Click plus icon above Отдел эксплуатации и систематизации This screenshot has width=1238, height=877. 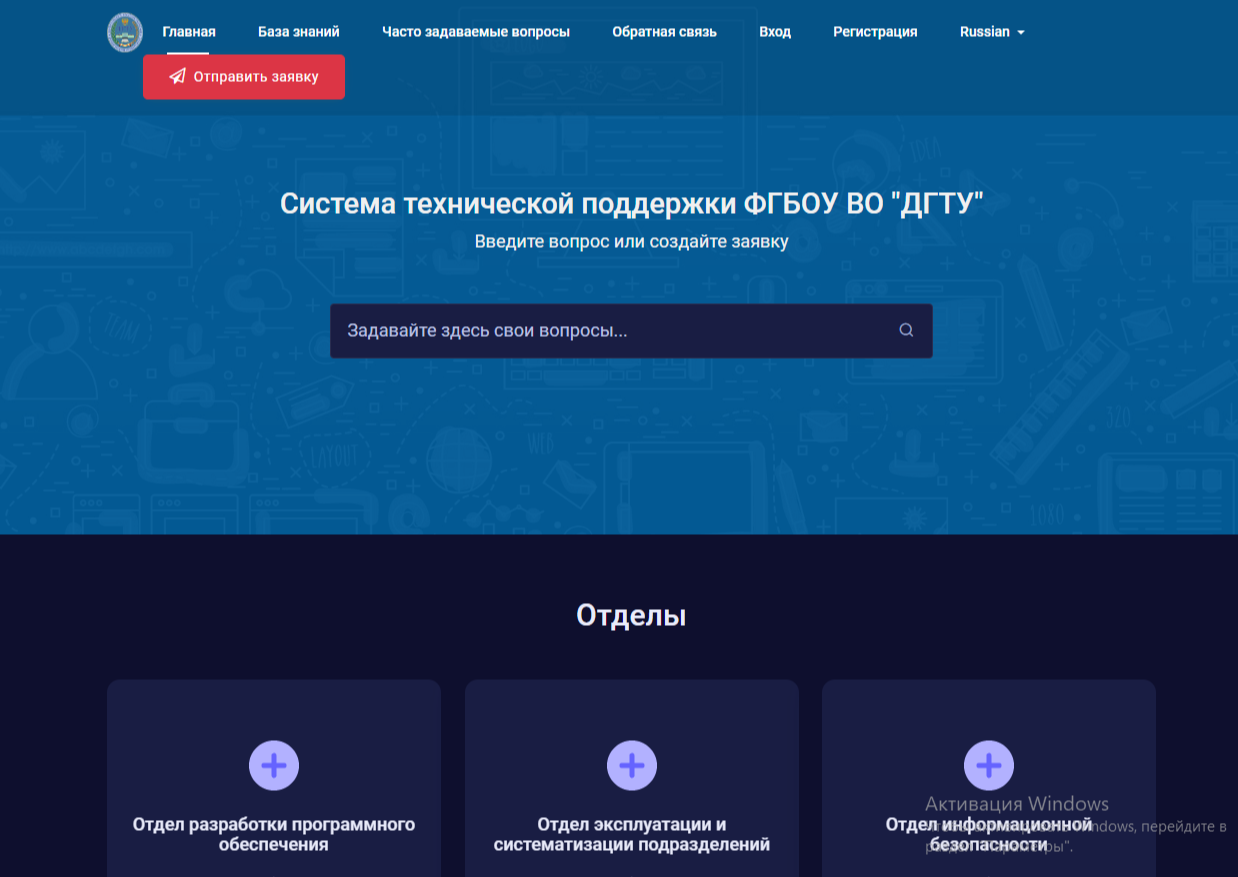[632, 766]
